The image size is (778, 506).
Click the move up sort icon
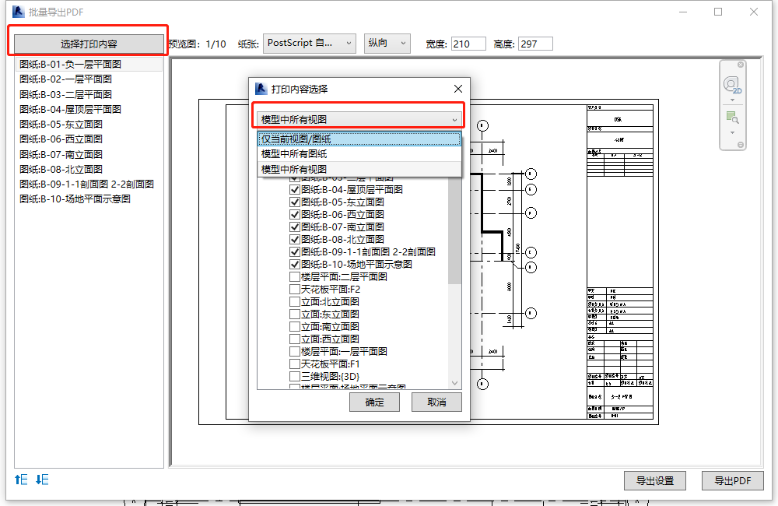click(19, 480)
